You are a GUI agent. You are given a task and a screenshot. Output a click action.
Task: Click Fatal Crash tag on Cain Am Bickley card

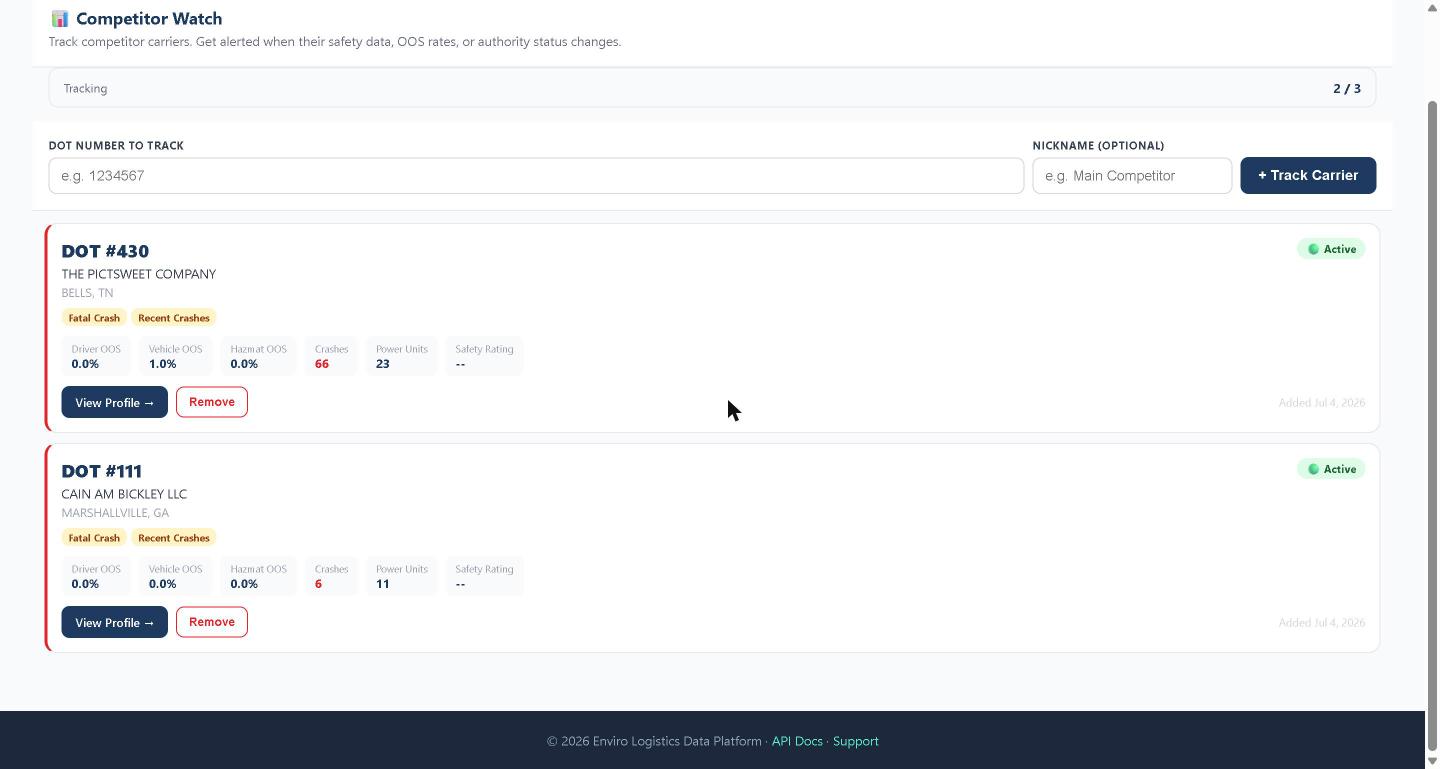pos(94,538)
